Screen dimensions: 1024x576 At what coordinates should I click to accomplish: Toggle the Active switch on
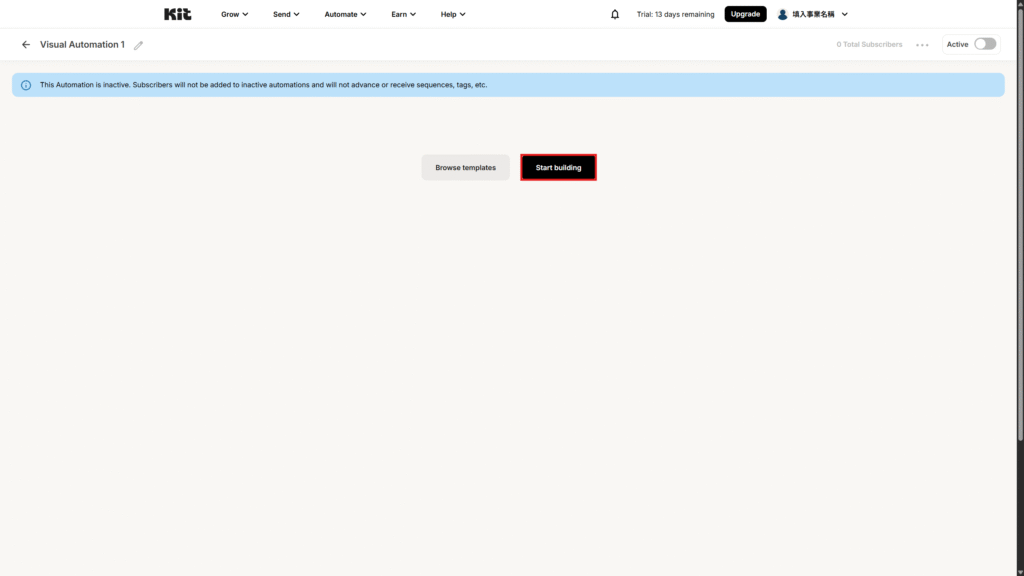pos(985,44)
